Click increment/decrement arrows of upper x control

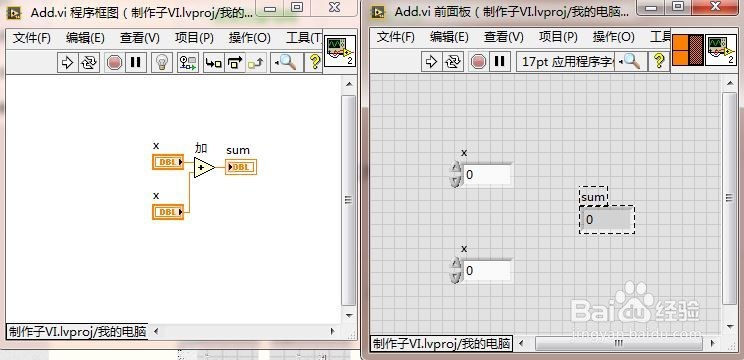coord(456,175)
